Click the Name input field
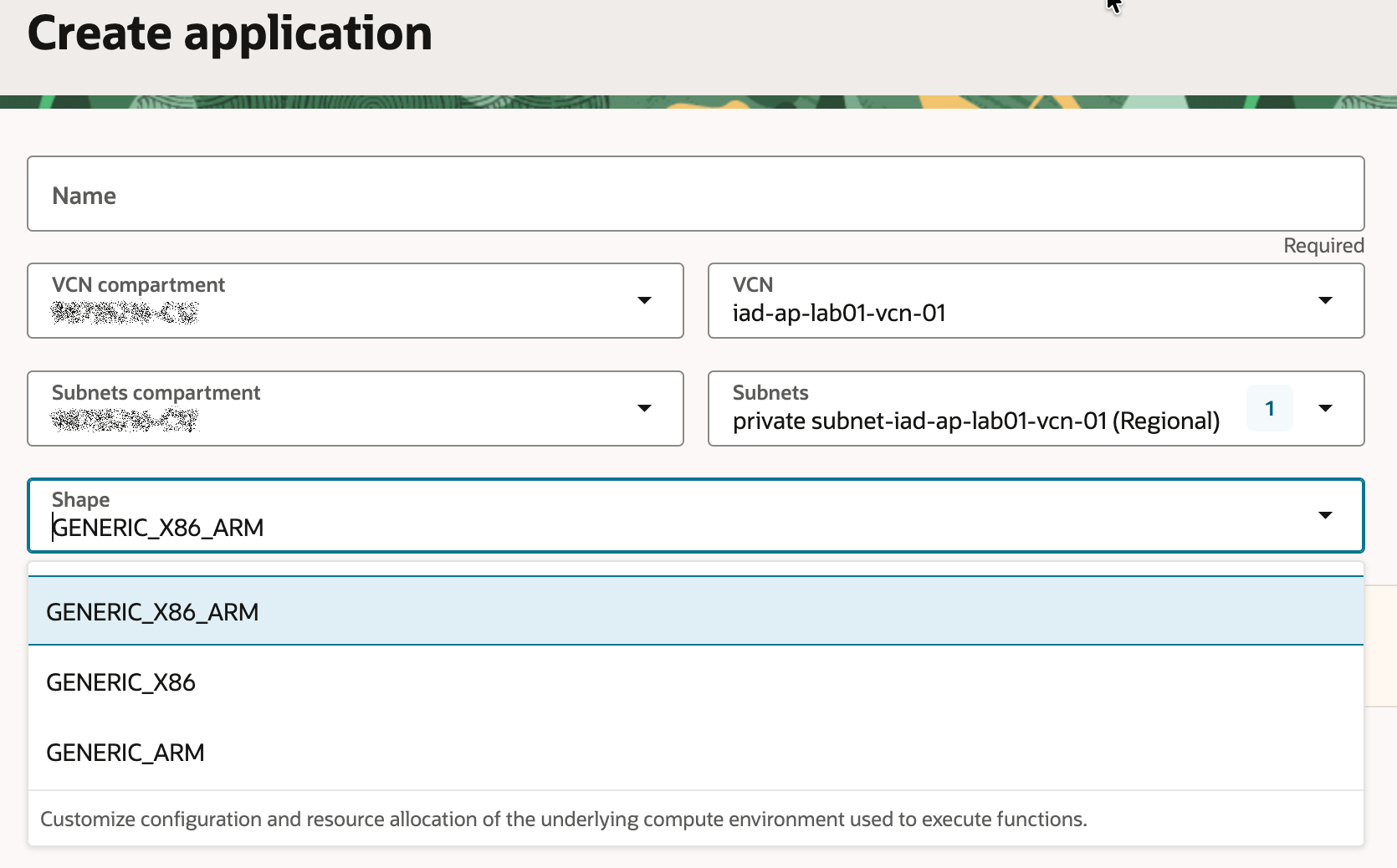Screen dimensions: 1397x868 [x=694, y=194]
